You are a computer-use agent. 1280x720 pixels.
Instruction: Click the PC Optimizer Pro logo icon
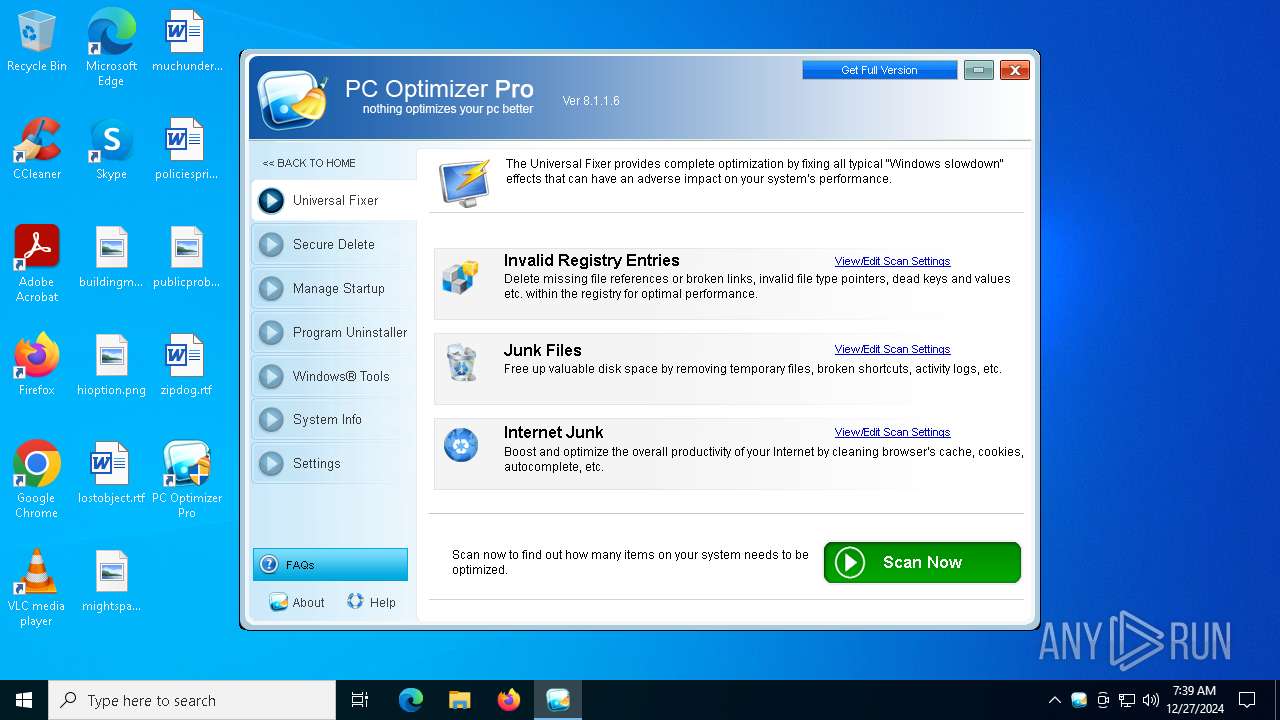point(293,99)
